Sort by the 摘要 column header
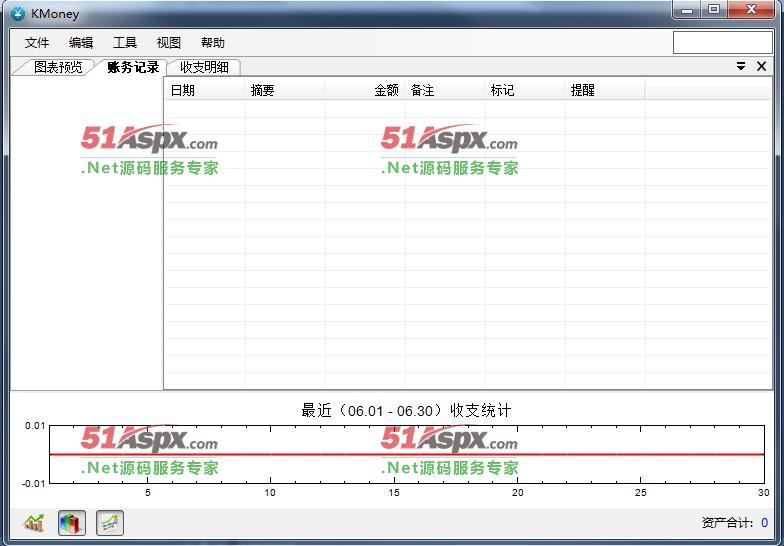Screen dimensions: 784x546 click(285, 90)
